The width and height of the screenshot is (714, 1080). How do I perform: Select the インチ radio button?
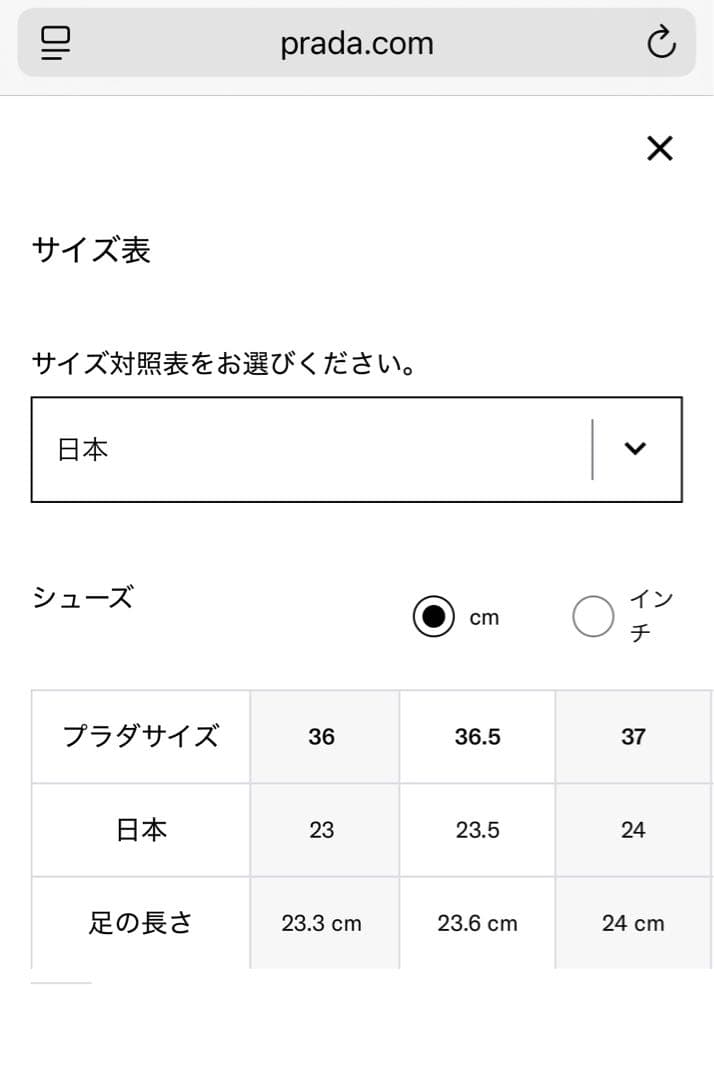[593, 617]
